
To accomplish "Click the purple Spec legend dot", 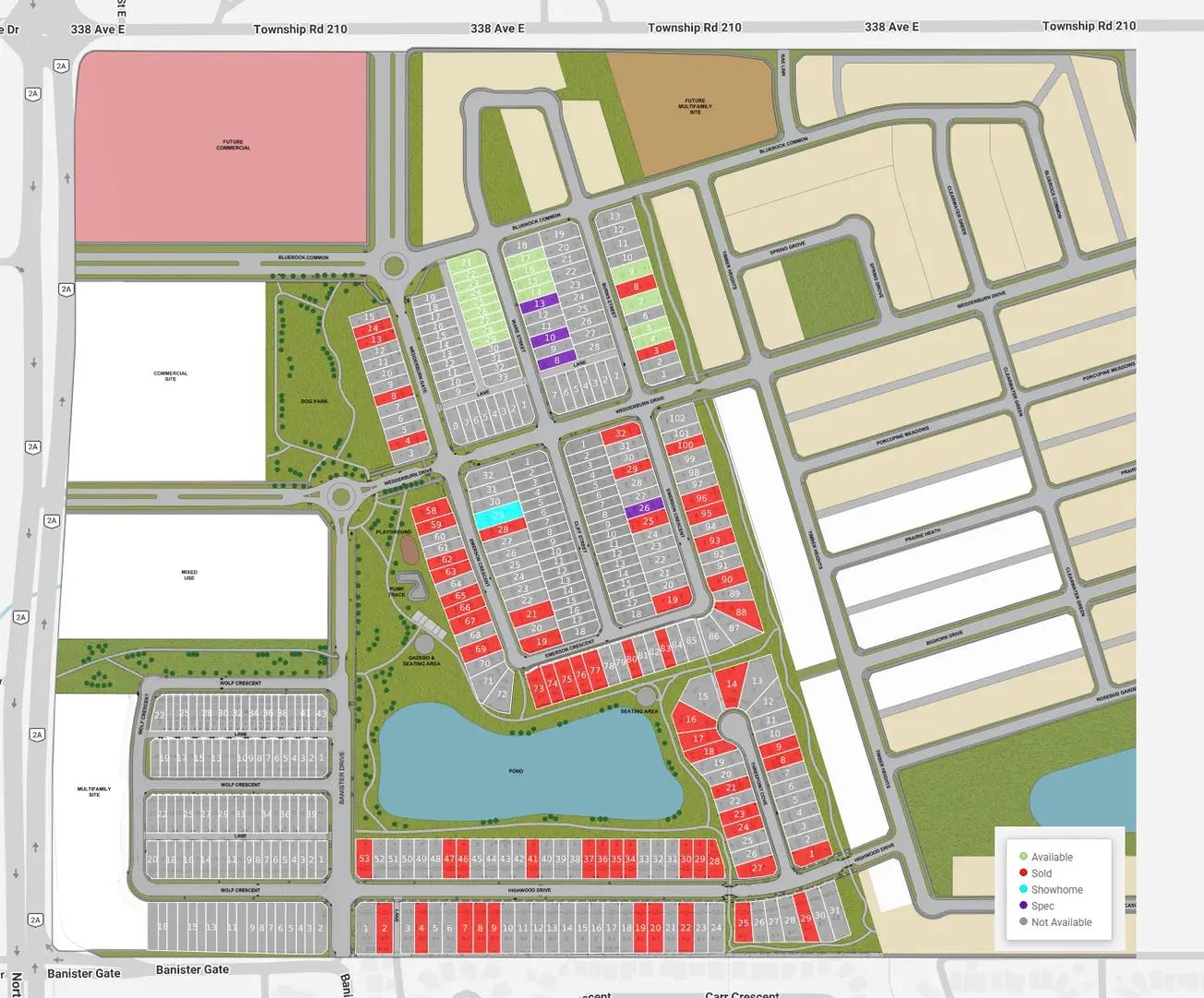I will (x=1023, y=906).
